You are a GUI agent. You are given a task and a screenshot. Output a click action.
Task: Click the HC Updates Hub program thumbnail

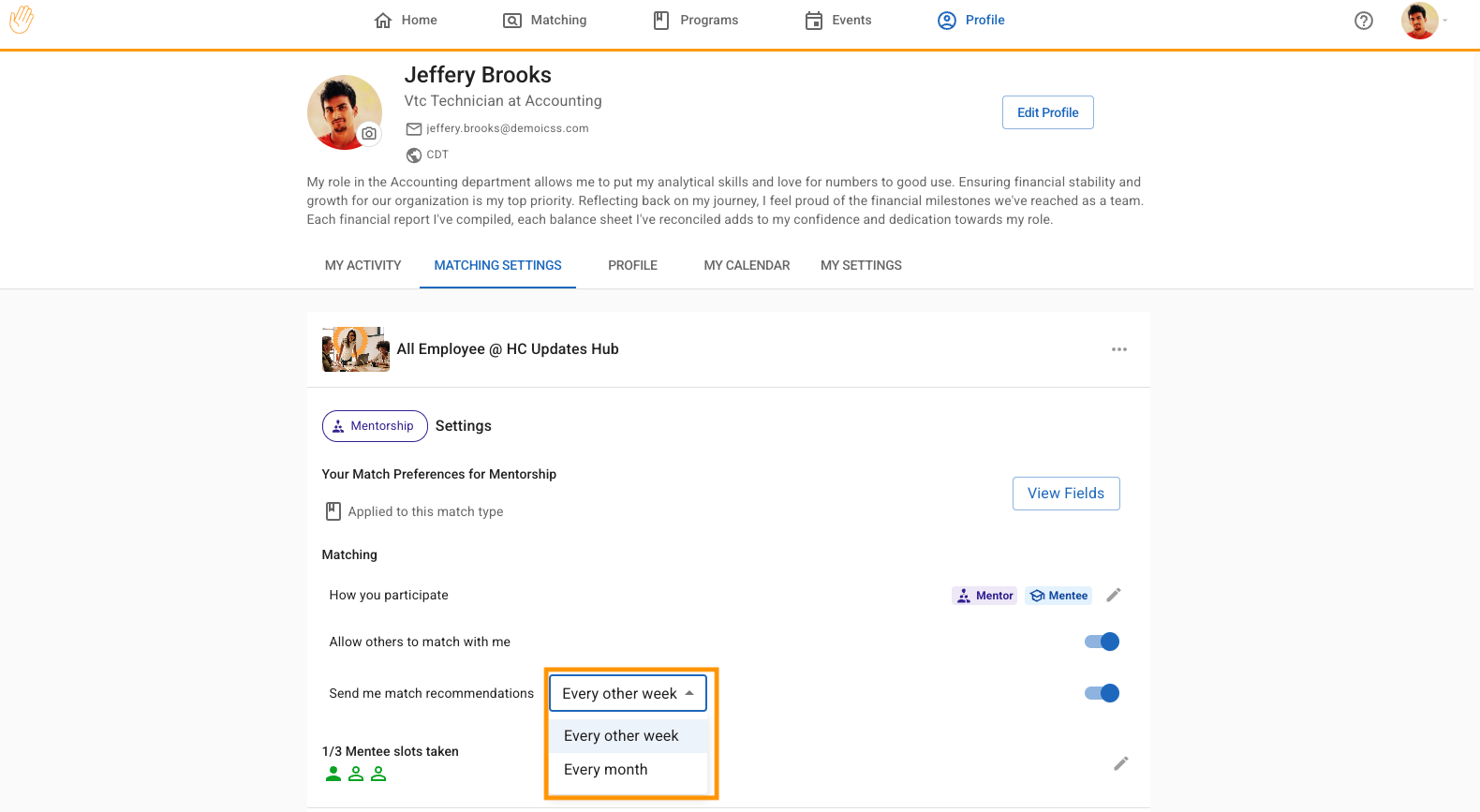click(x=355, y=349)
